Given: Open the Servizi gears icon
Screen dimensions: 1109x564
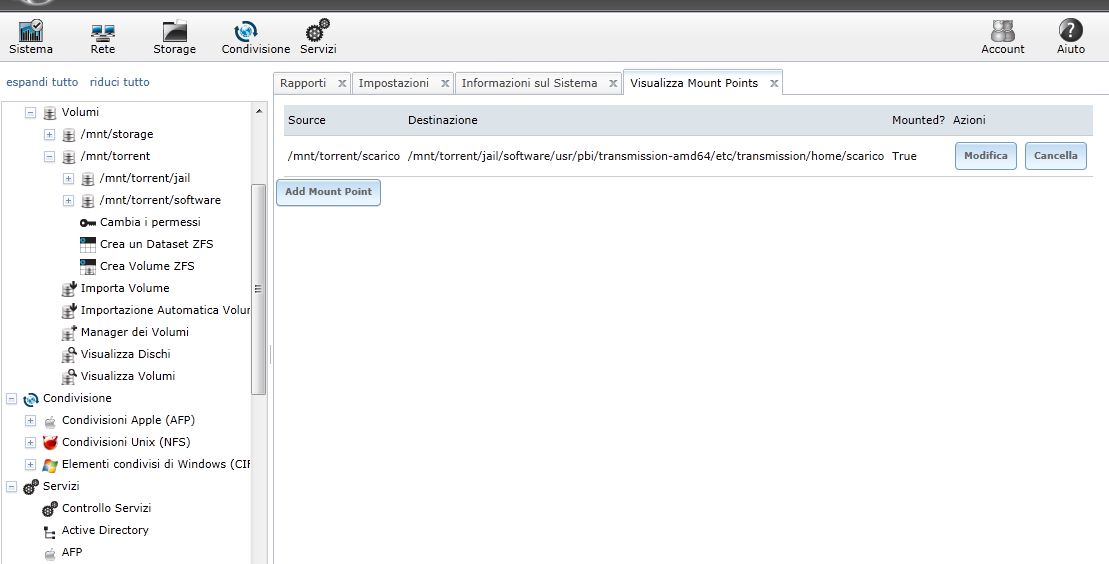Looking at the screenshot, I should [x=318, y=31].
